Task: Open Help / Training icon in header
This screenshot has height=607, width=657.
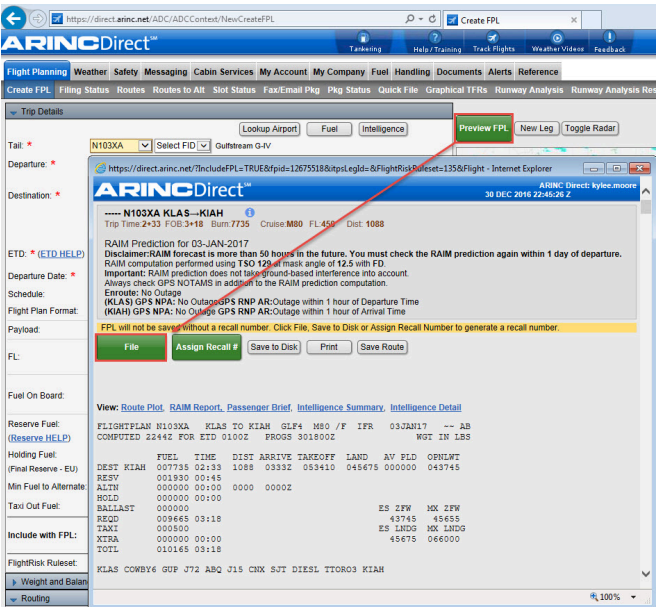Action: 437,42
